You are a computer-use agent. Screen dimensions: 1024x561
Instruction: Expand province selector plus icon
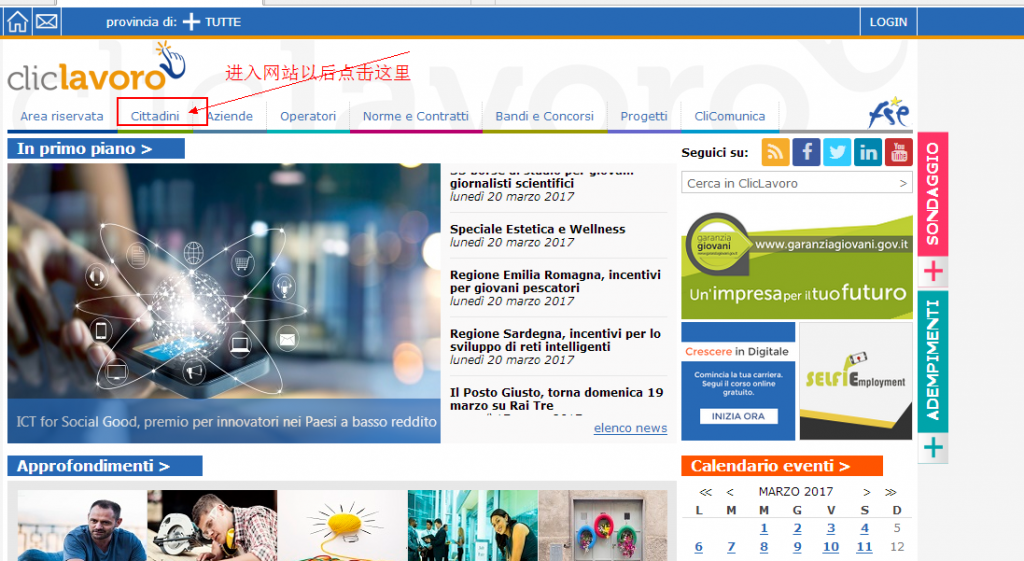[x=191, y=22]
